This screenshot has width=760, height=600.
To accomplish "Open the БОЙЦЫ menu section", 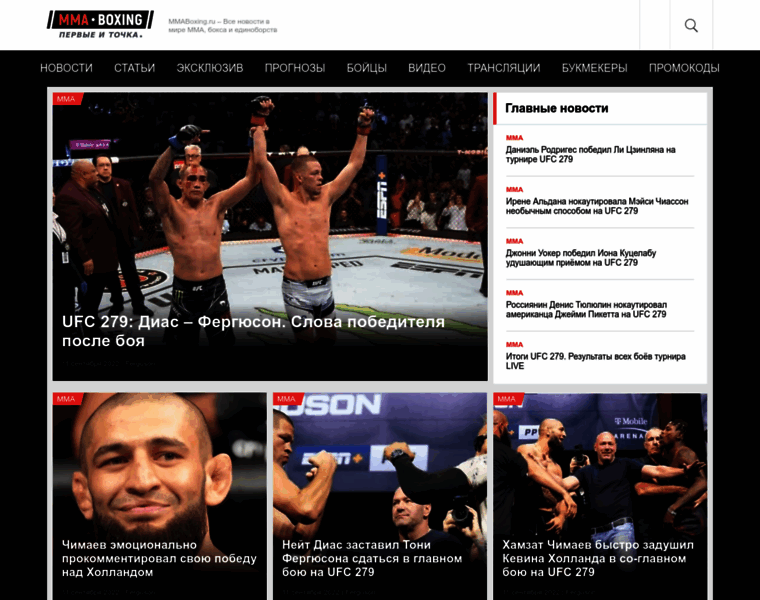I will (366, 68).
